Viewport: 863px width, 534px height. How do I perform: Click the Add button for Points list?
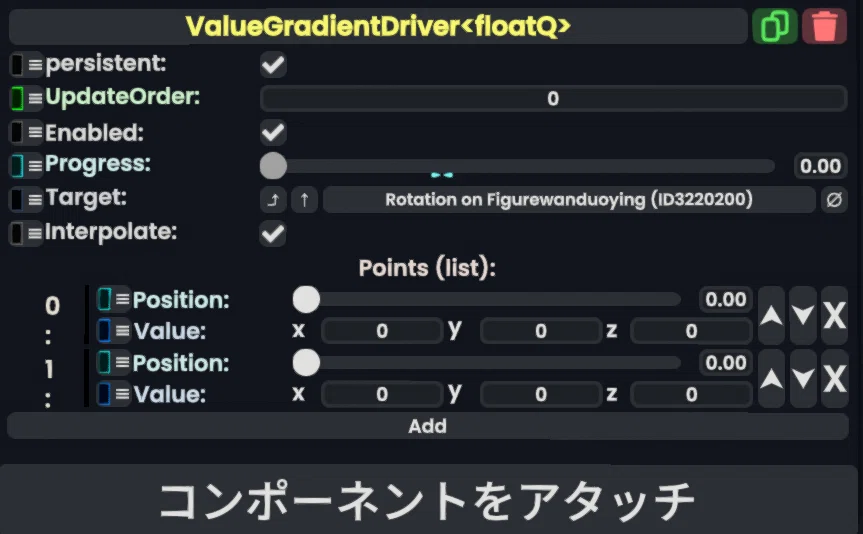point(428,426)
